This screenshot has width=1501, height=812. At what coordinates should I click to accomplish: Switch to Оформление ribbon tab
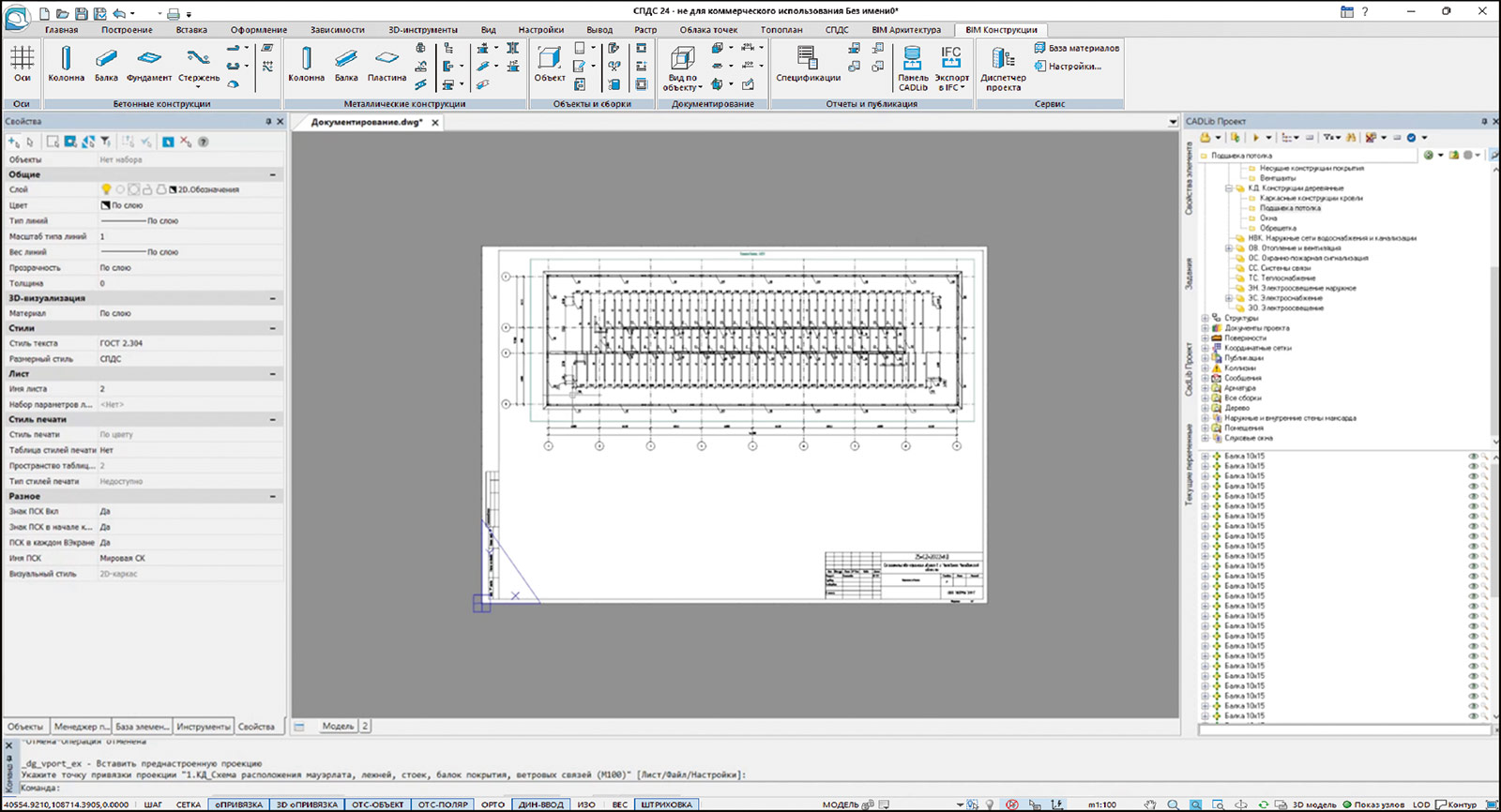click(x=259, y=30)
